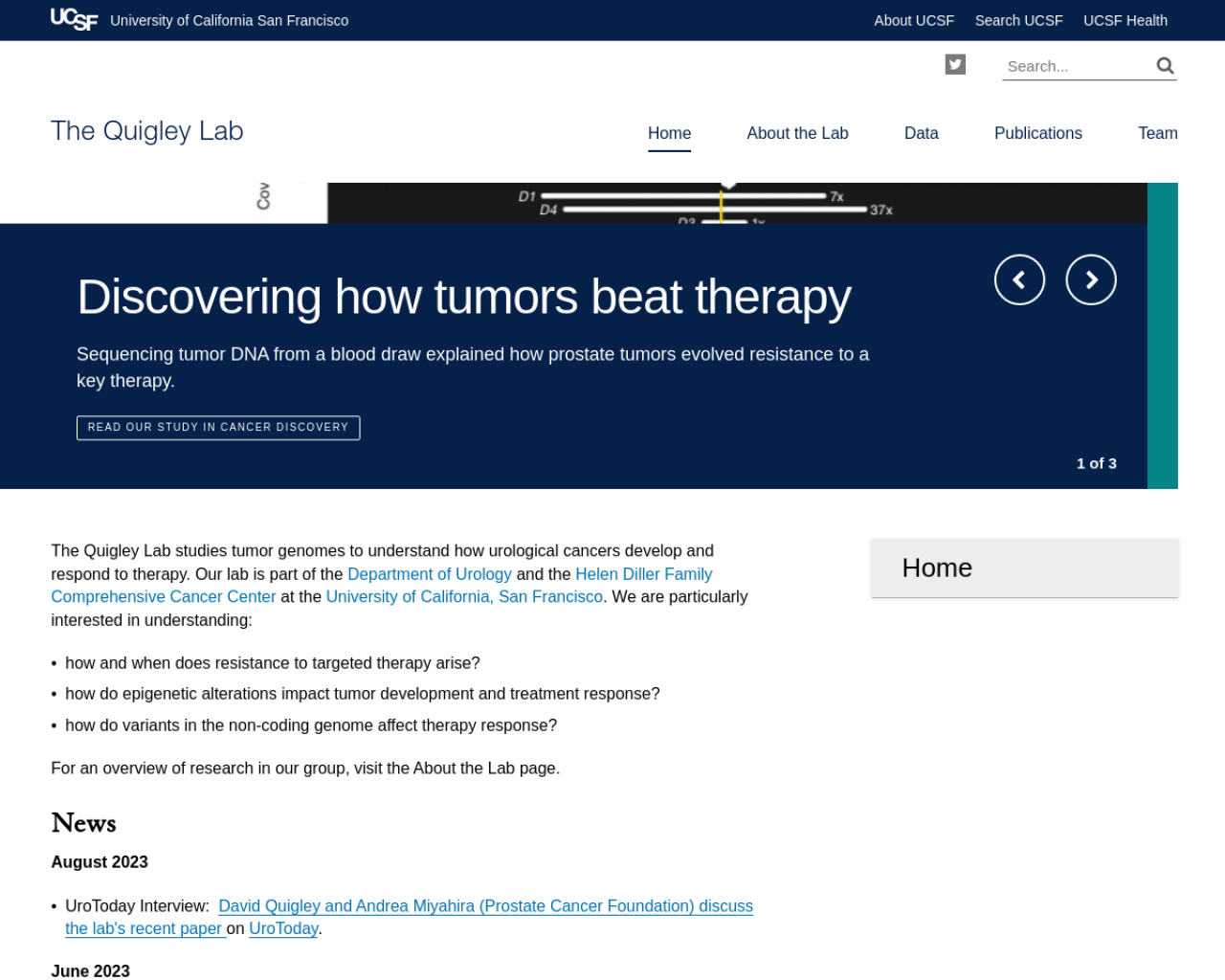Image resolution: width=1225 pixels, height=980 pixels.
Task: Open University of California San Francisco header link
Action: (x=229, y=20)
